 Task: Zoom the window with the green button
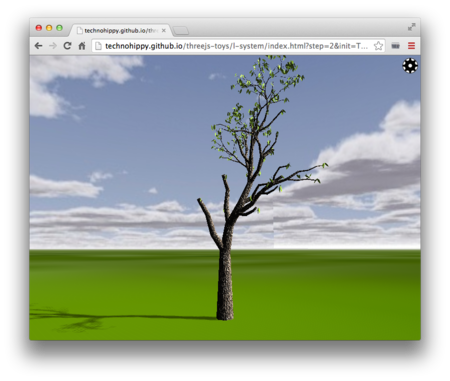[59, 28]
